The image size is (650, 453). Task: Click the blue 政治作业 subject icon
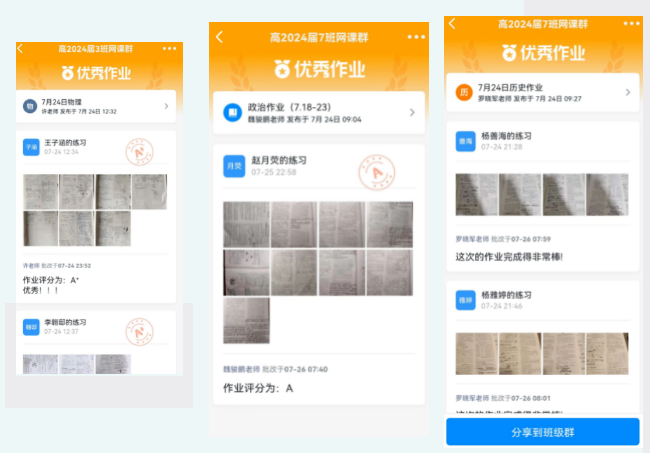[232, 113]
